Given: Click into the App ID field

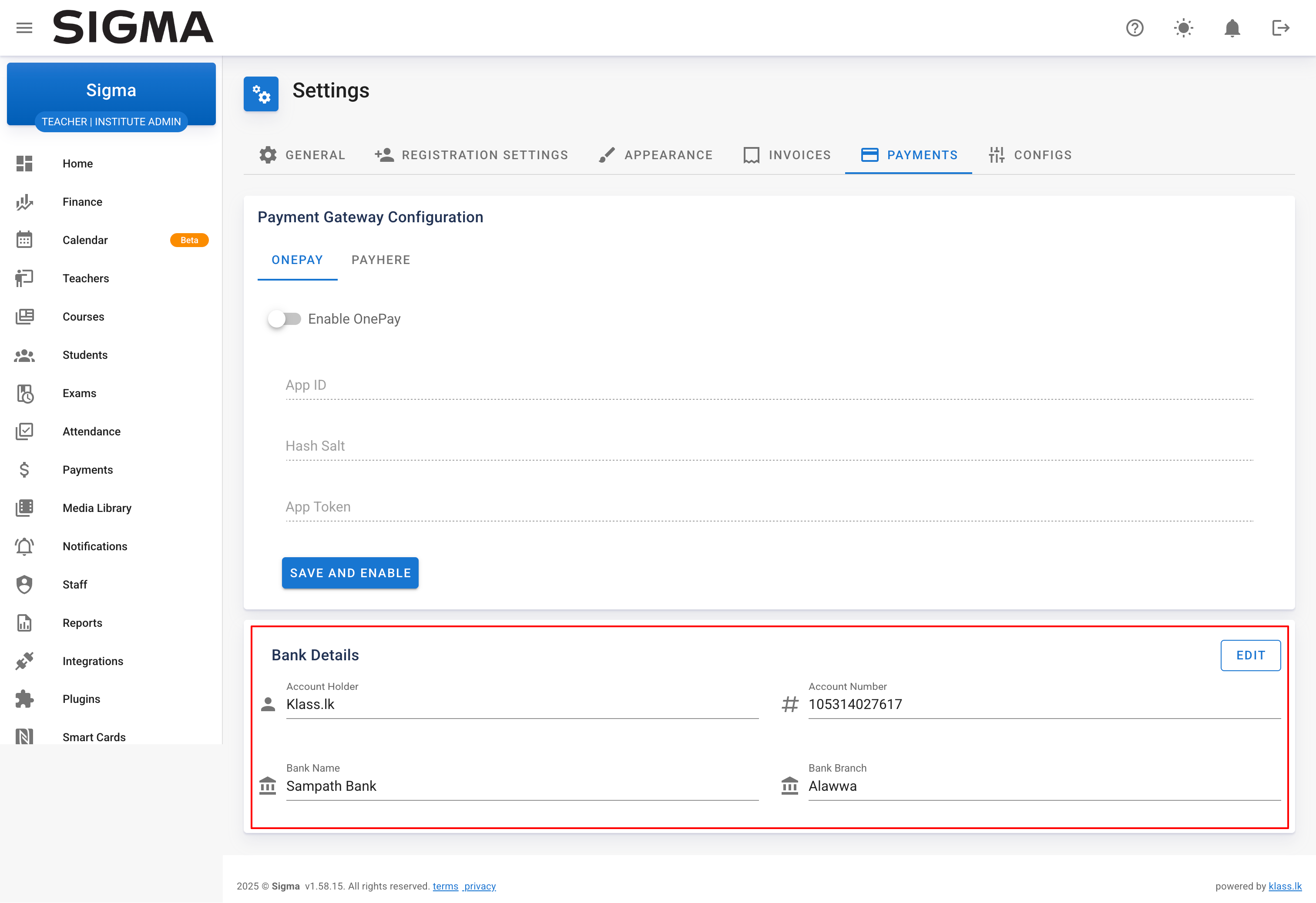Looking at the screenshot, I should click(769, 385).
